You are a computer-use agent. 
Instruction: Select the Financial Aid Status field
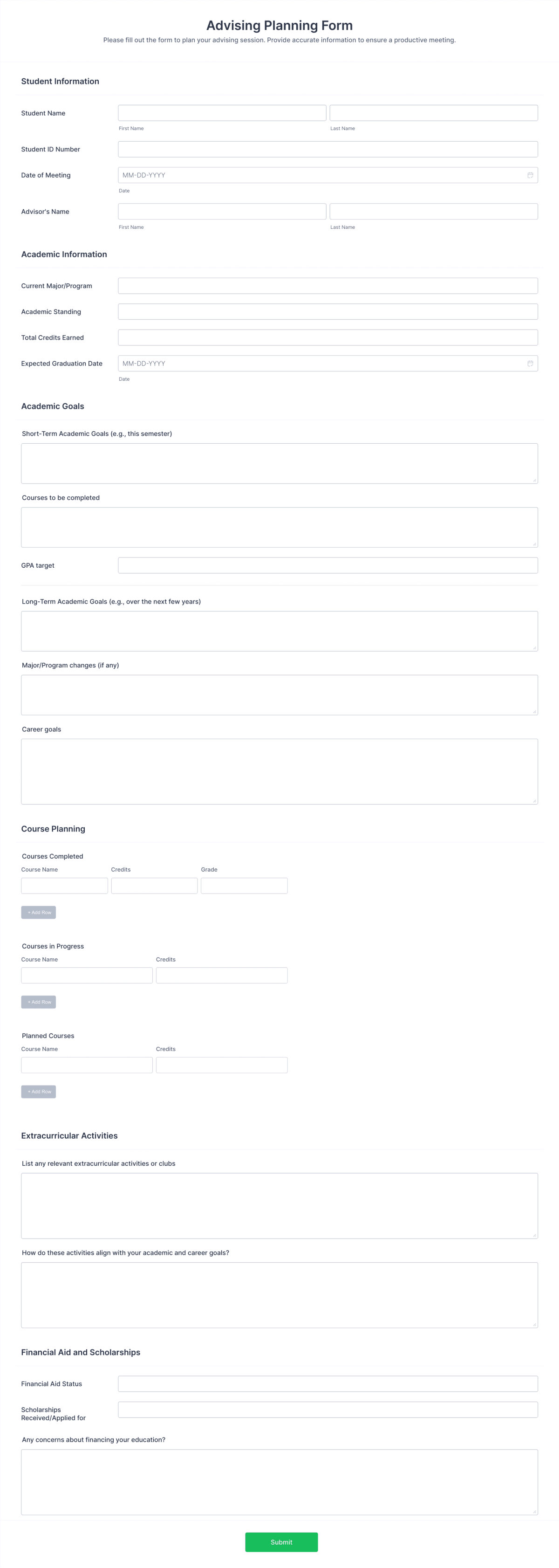click(x=328, y=1383)
